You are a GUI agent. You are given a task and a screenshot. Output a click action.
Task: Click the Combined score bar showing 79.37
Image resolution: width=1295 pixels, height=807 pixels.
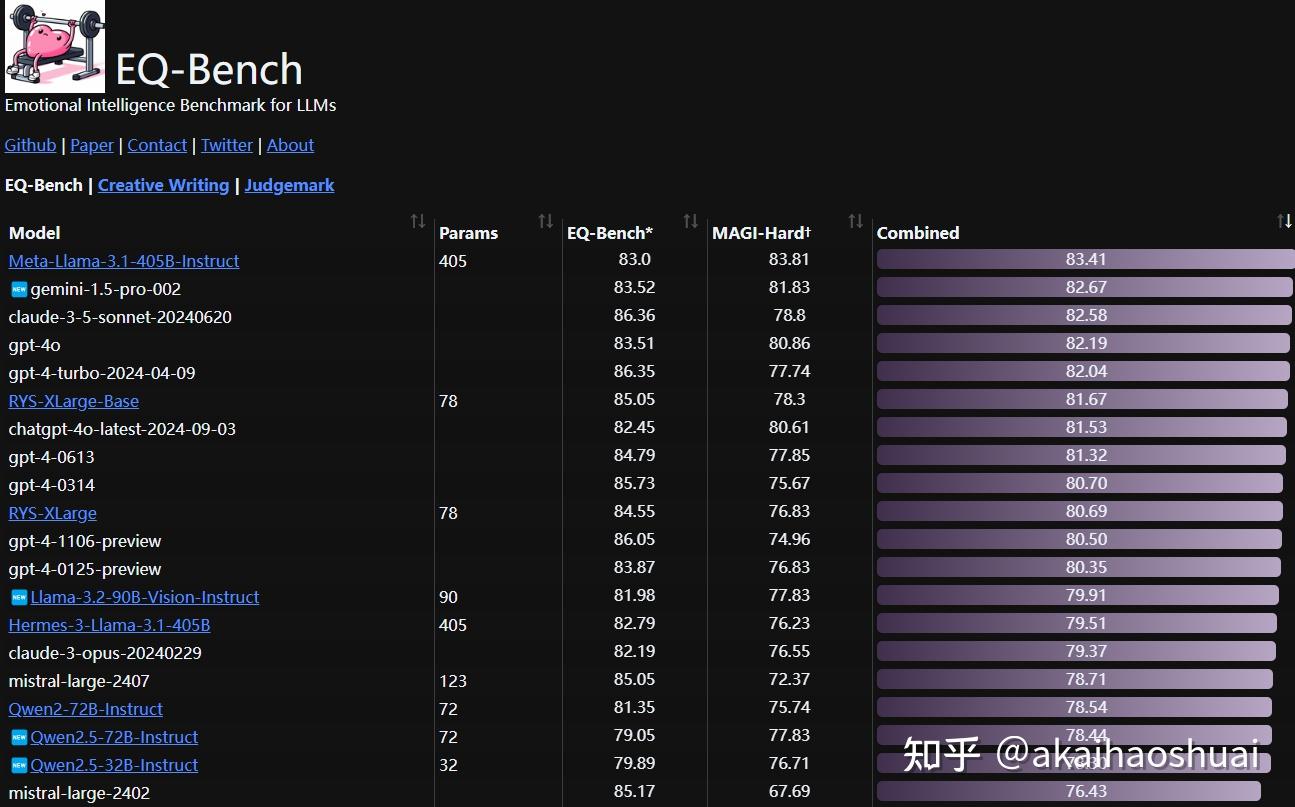[x=1076, y=651]
